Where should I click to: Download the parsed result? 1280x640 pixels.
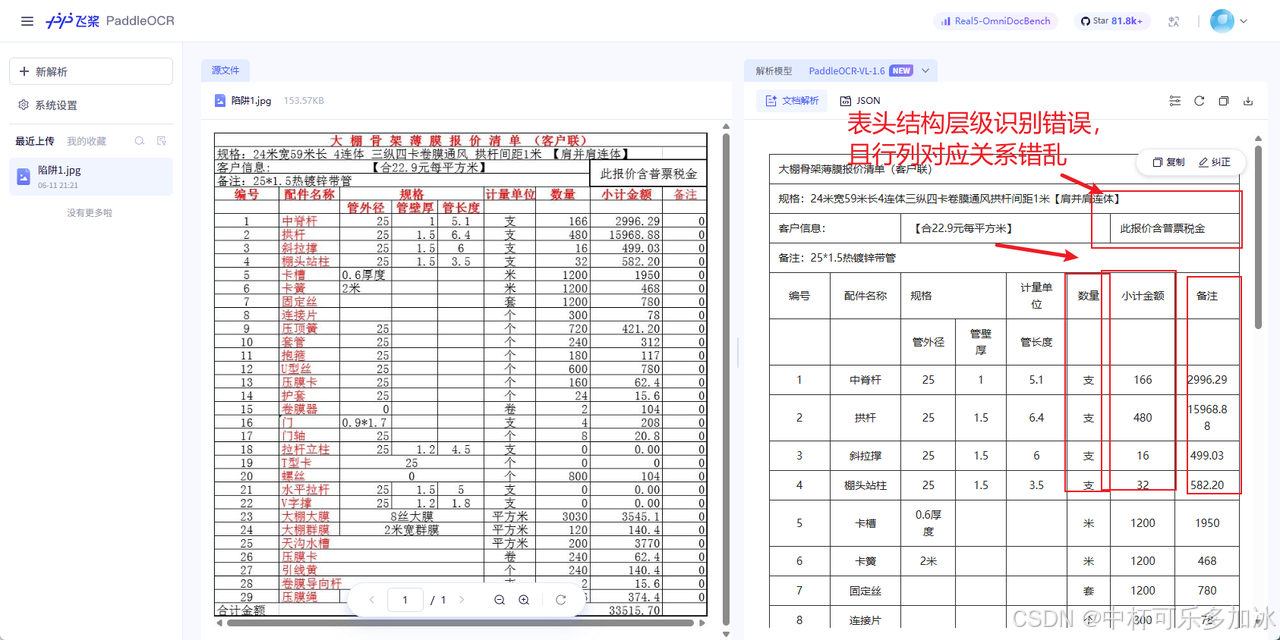tap(1248, 101)
